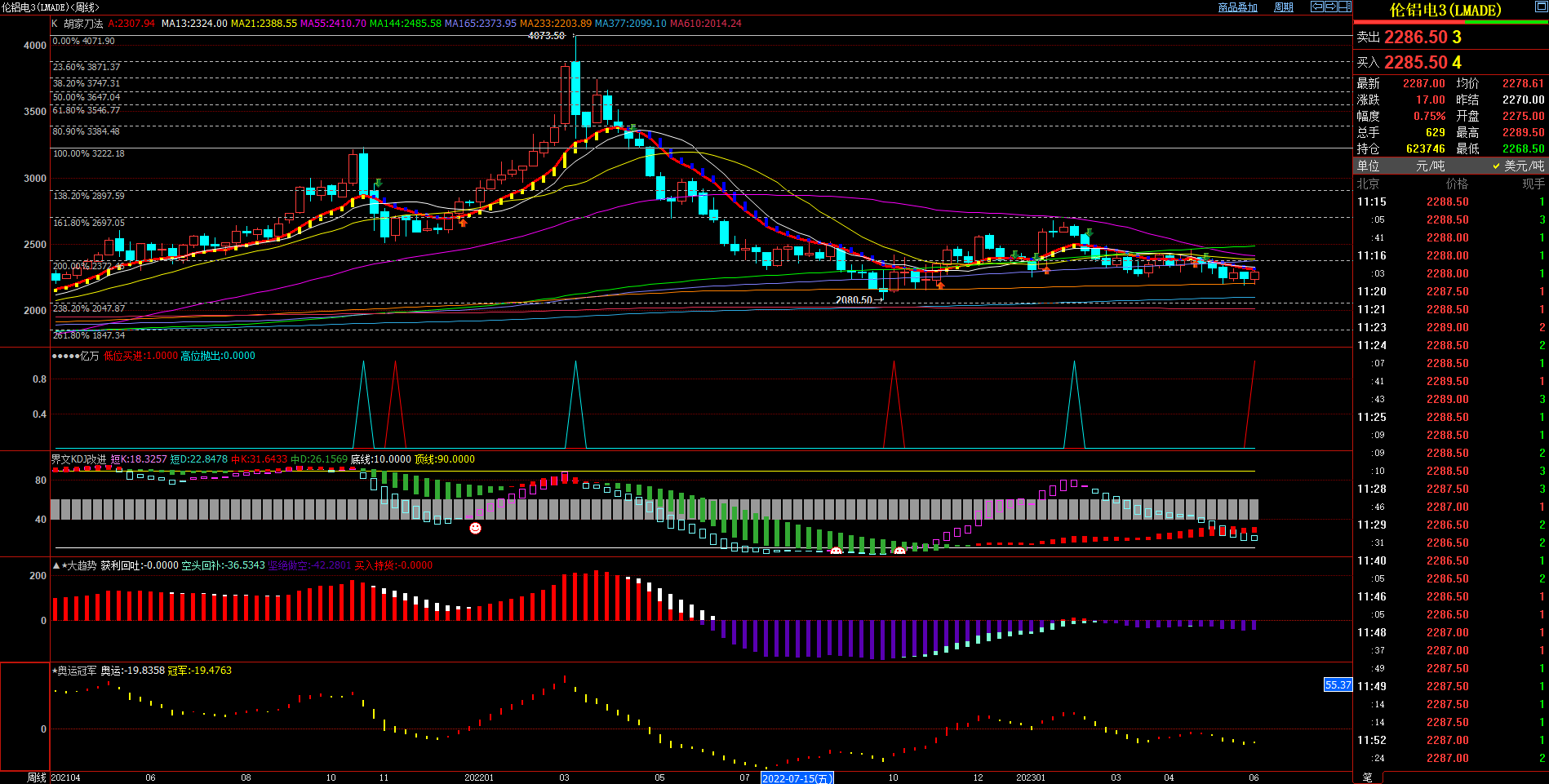Open the 周线 period selector at bottom left
The image size is (1549, 784).
point(36,777)
